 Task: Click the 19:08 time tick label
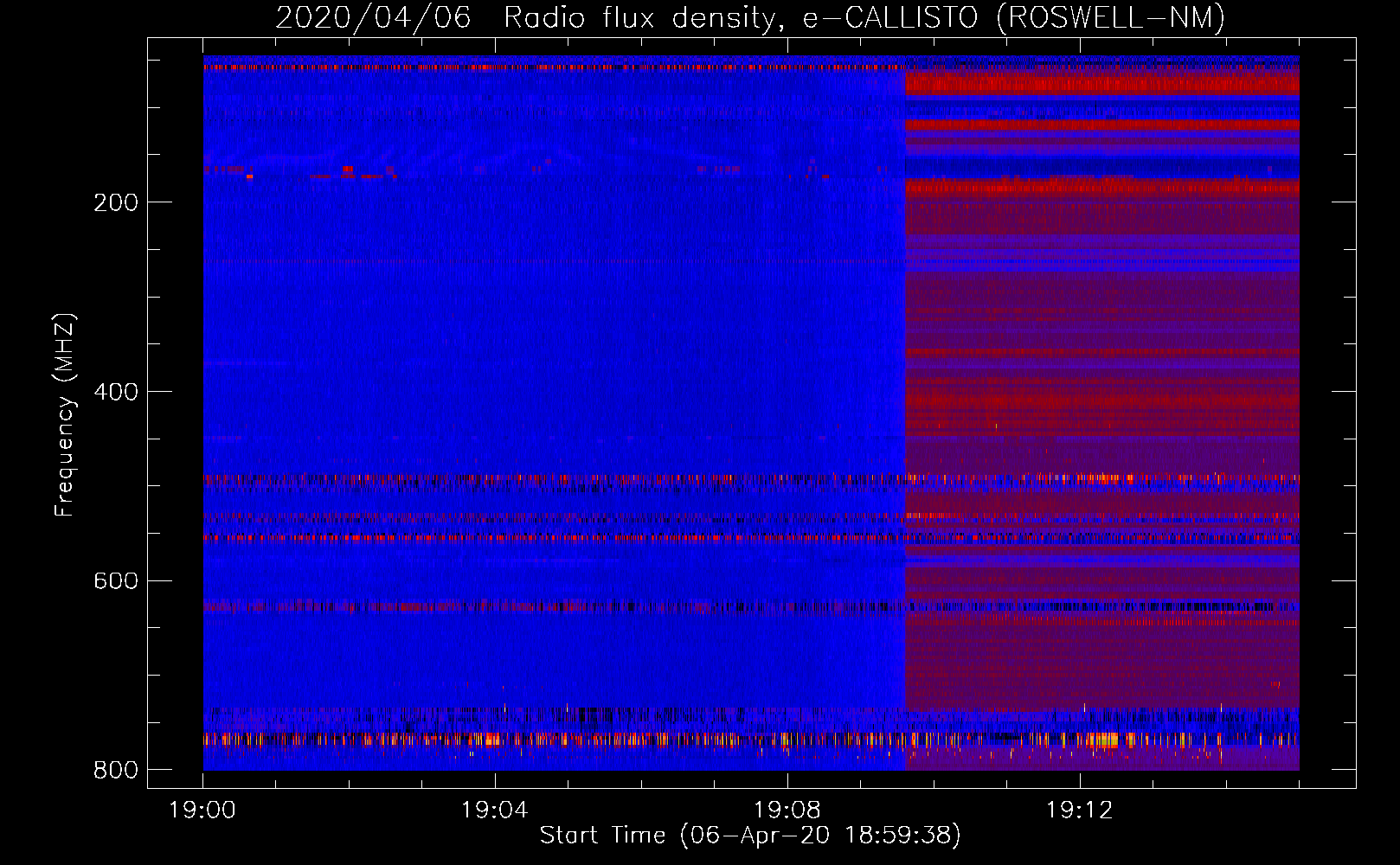[x=787, y=811]
